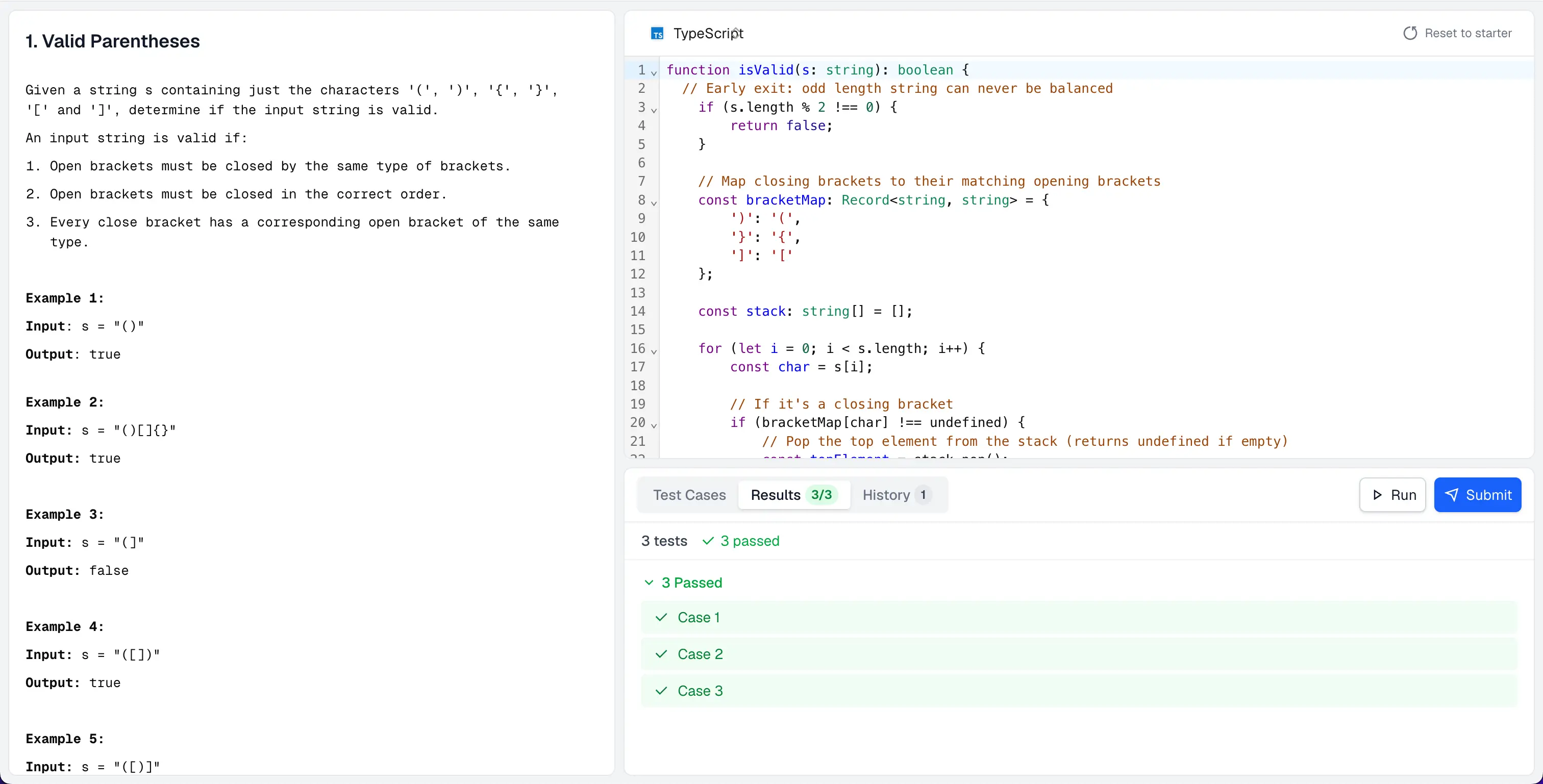Fold the if block at line 20
This screenshot has height=784, width=1543.
[x=654, y=426]
